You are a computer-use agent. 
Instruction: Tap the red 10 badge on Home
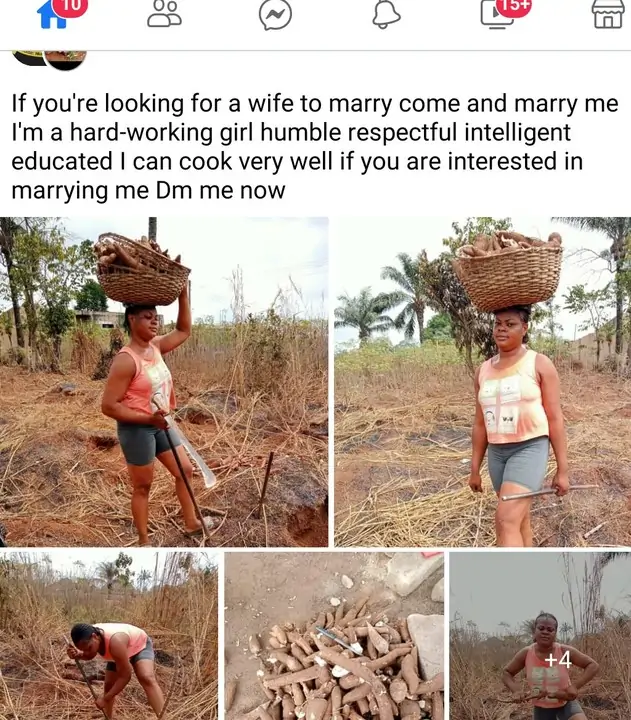[70, 6]
